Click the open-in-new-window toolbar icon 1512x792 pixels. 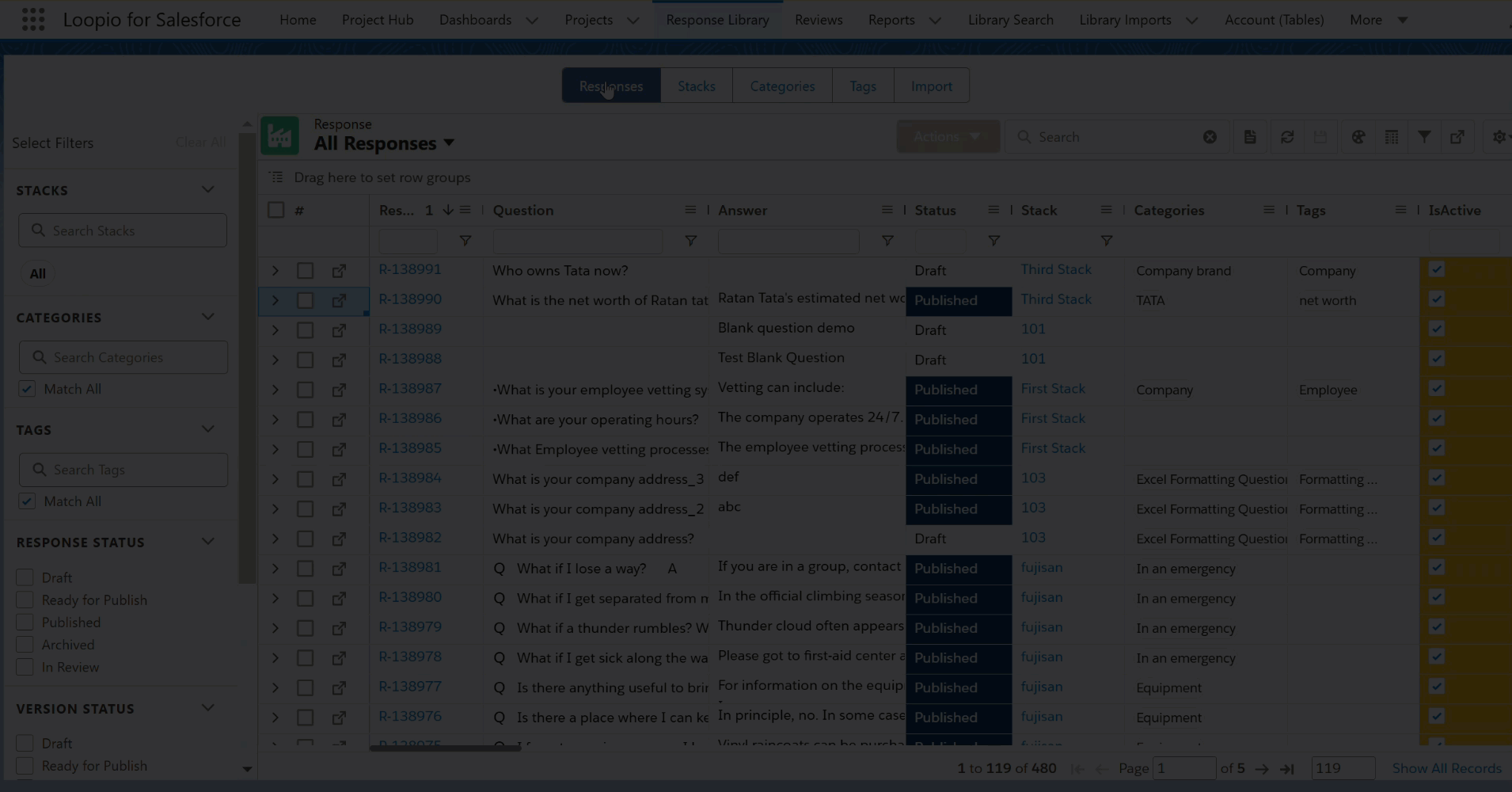(1457, 137)
